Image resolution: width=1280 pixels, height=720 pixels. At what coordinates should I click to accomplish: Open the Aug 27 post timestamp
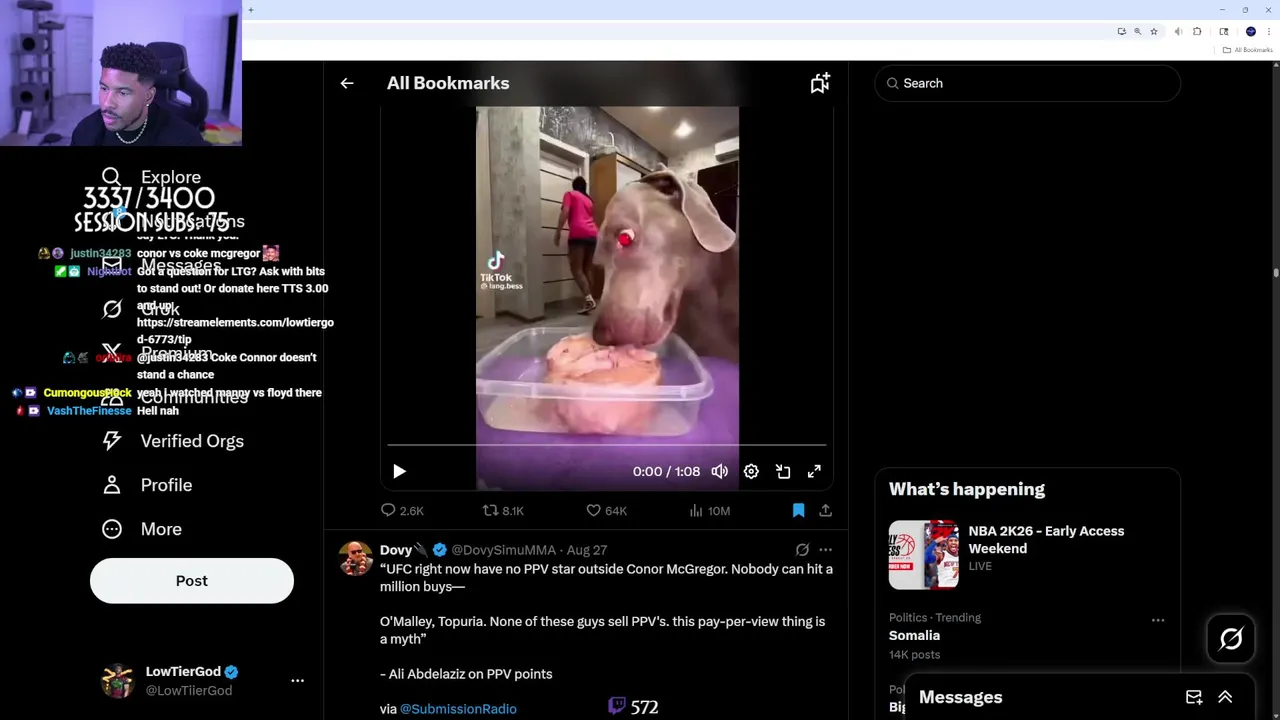point(587,550)
